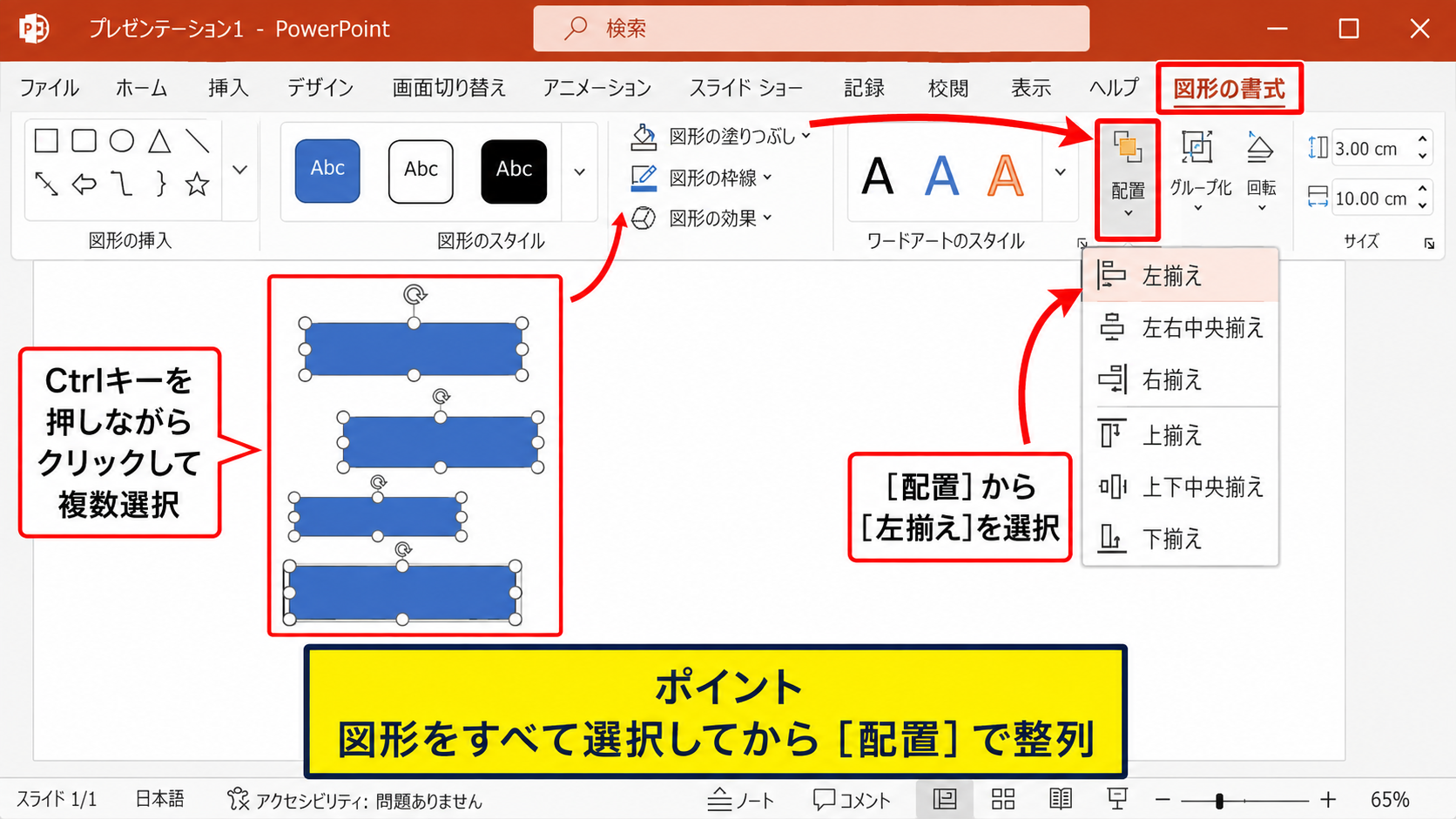This screenshot has width=1456, height=819.
Task: Select the triangle shape tool
Action: (x=159, y=140)
